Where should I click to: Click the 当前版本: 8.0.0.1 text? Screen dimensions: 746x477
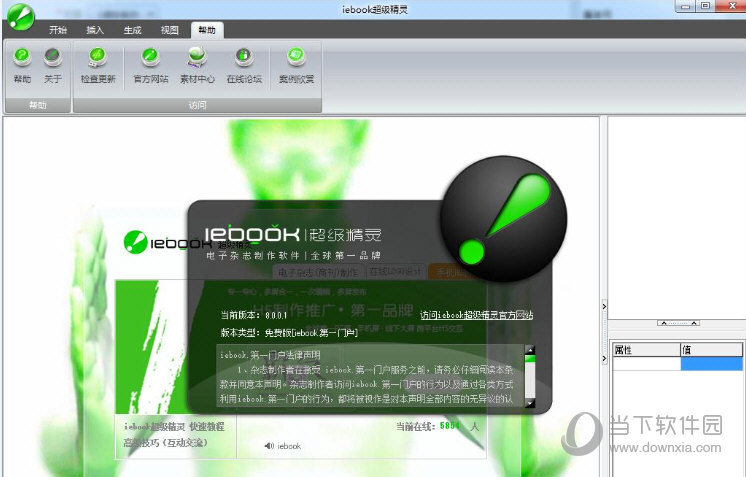point(254,315)
